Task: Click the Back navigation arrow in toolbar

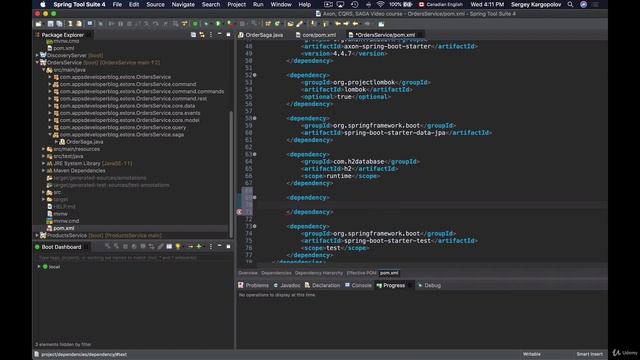Action: 355,24
